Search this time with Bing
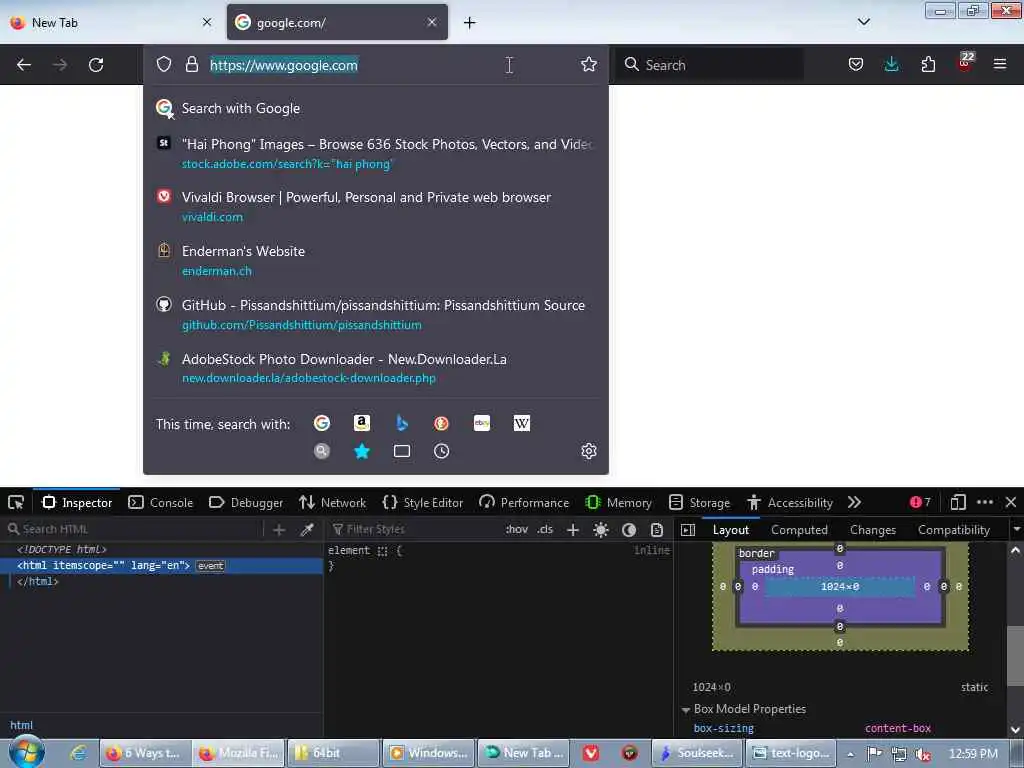The image size is (1024, 768). [402, 423]
